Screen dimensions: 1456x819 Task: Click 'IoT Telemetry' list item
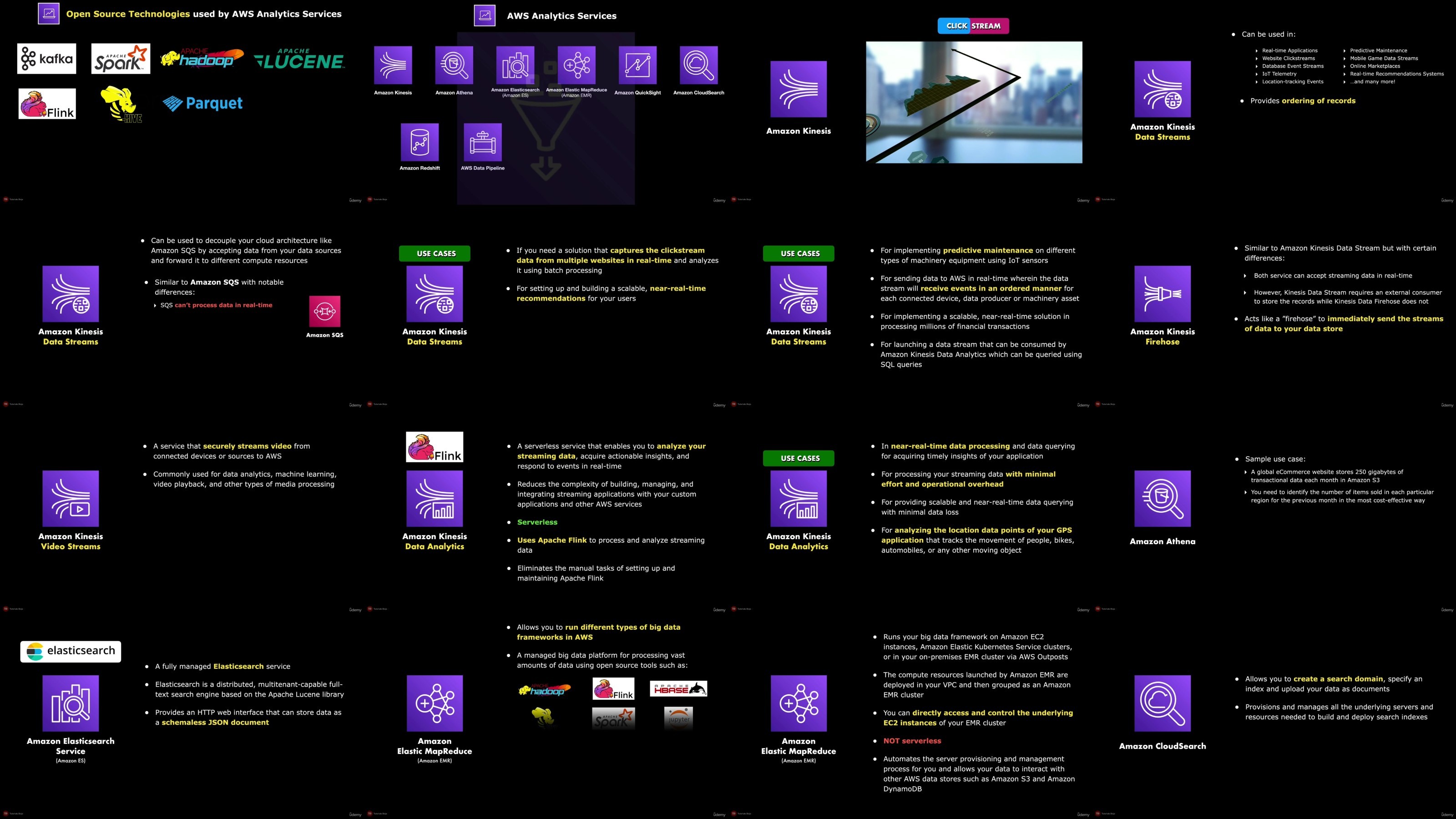[x=1279, y=73]
